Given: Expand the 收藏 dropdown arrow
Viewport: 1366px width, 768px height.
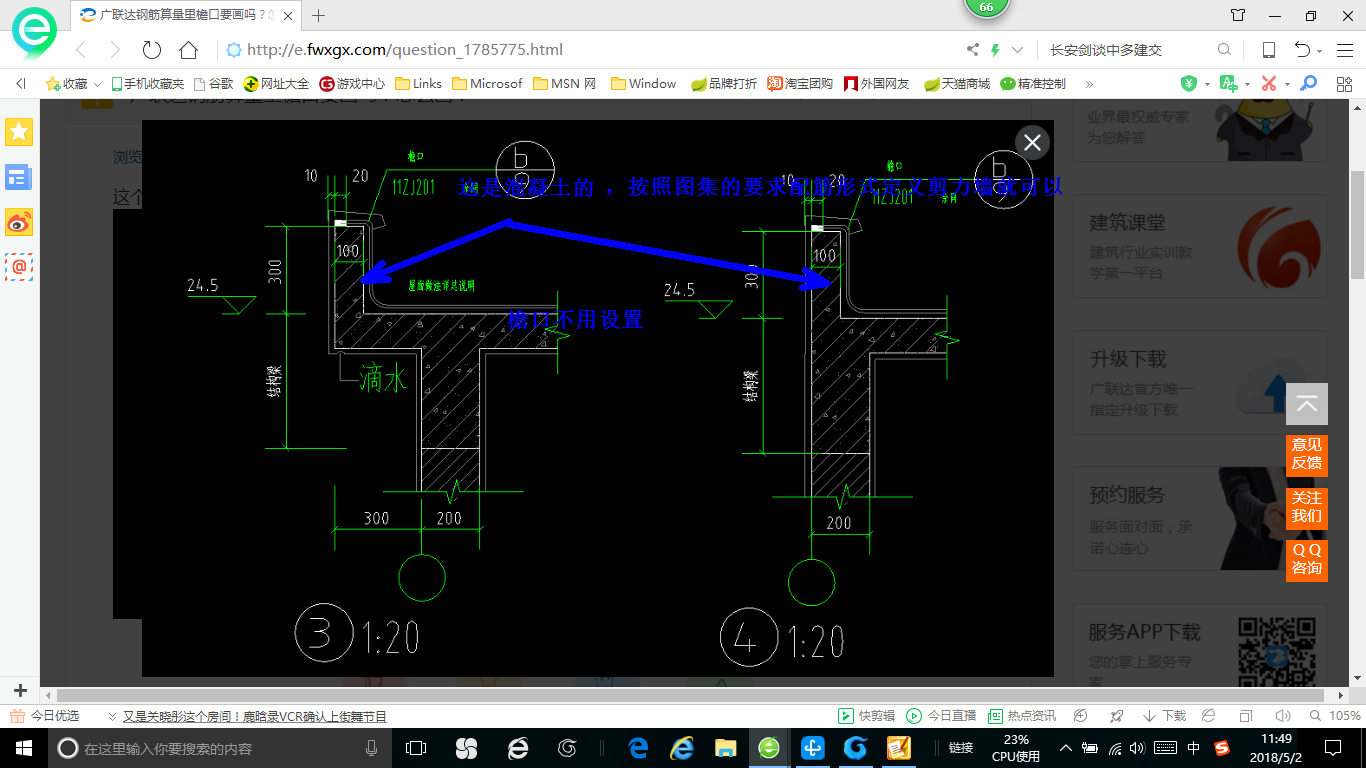Looking at the screenshot, I should (97, 84).
